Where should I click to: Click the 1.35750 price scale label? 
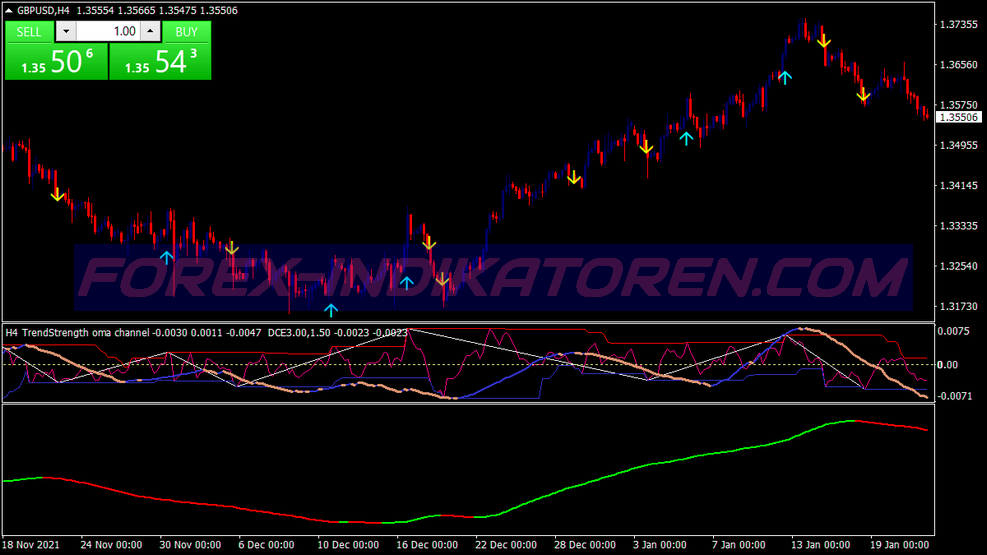[x=959, y=105]
